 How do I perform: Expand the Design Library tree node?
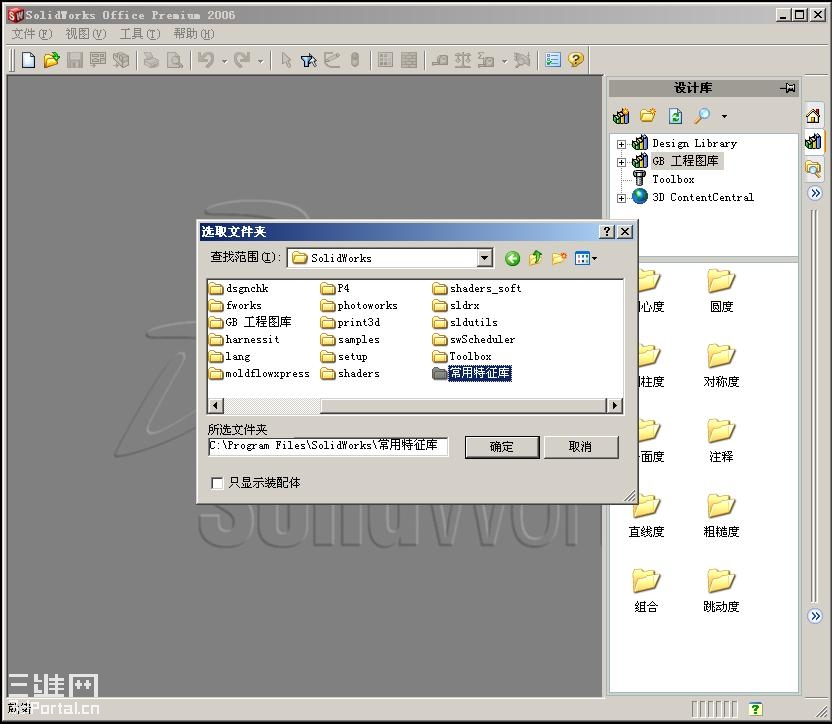621,144
